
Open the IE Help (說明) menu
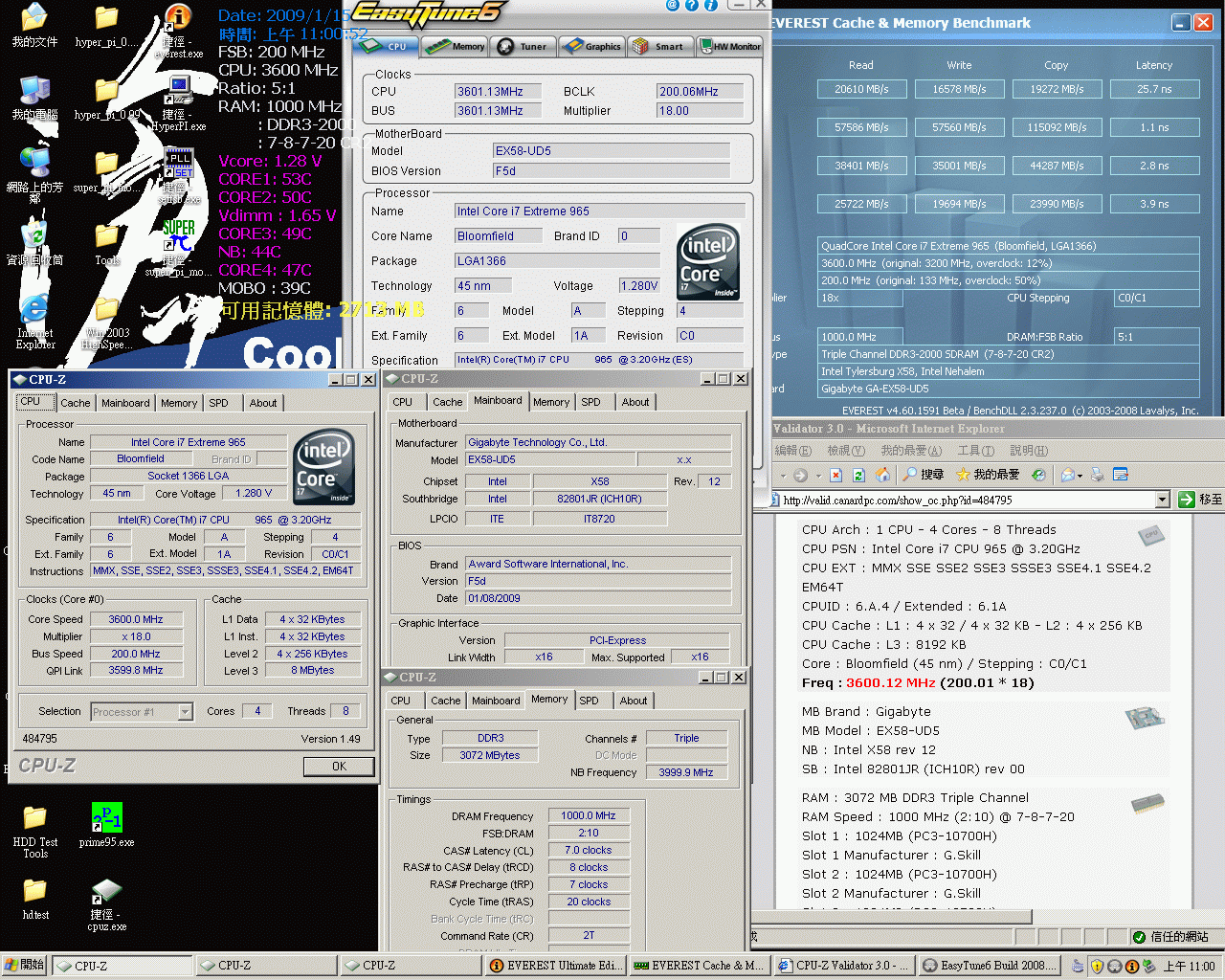(1028, 450)
